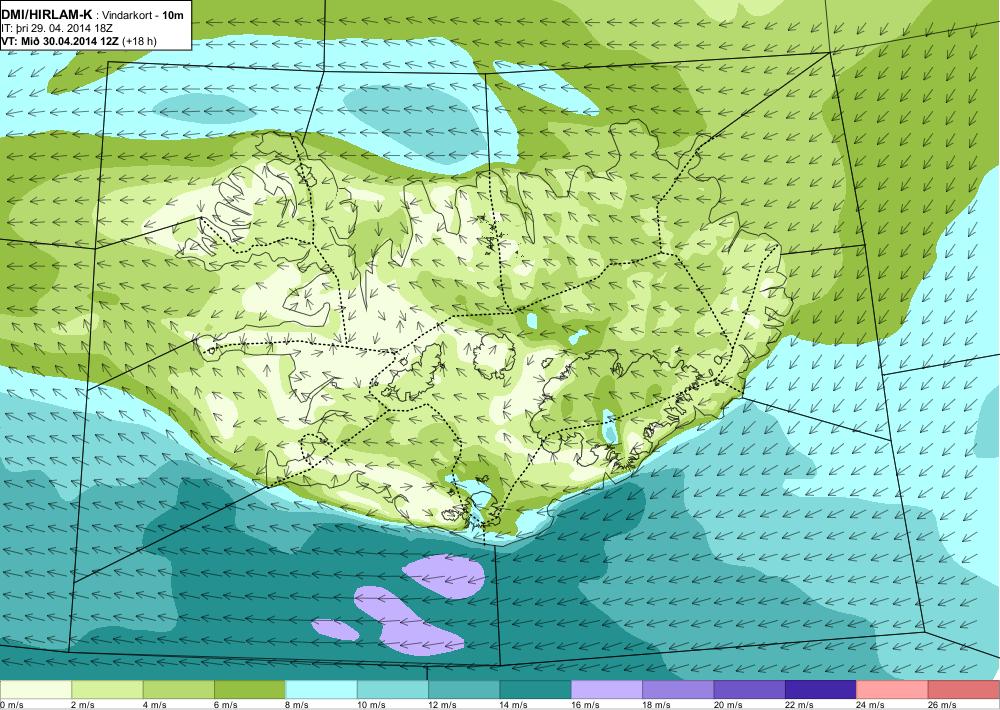Select the "VT: Mið 30.04.2014 12Z" valid time
1000x710 pixels.
click(x=60, y=41)
